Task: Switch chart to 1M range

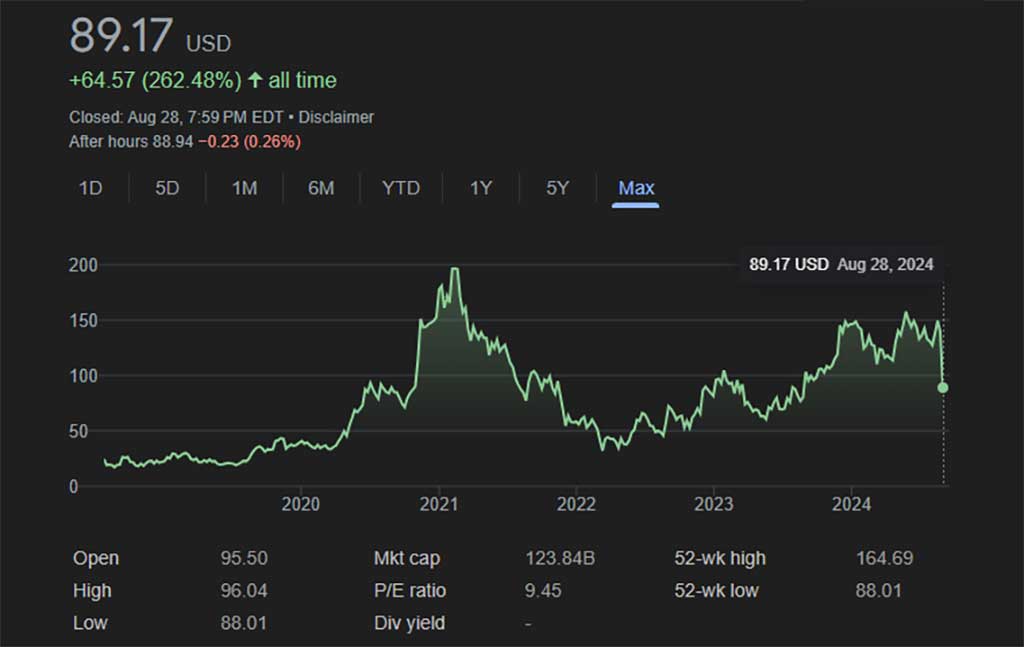Action: (x=245, y=189)
